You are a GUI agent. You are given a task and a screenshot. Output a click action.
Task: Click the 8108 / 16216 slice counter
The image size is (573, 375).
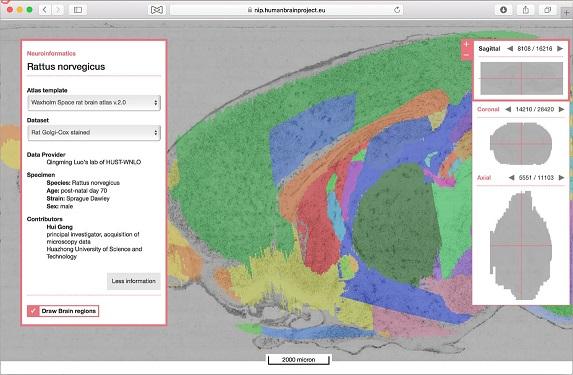(535, 49)
